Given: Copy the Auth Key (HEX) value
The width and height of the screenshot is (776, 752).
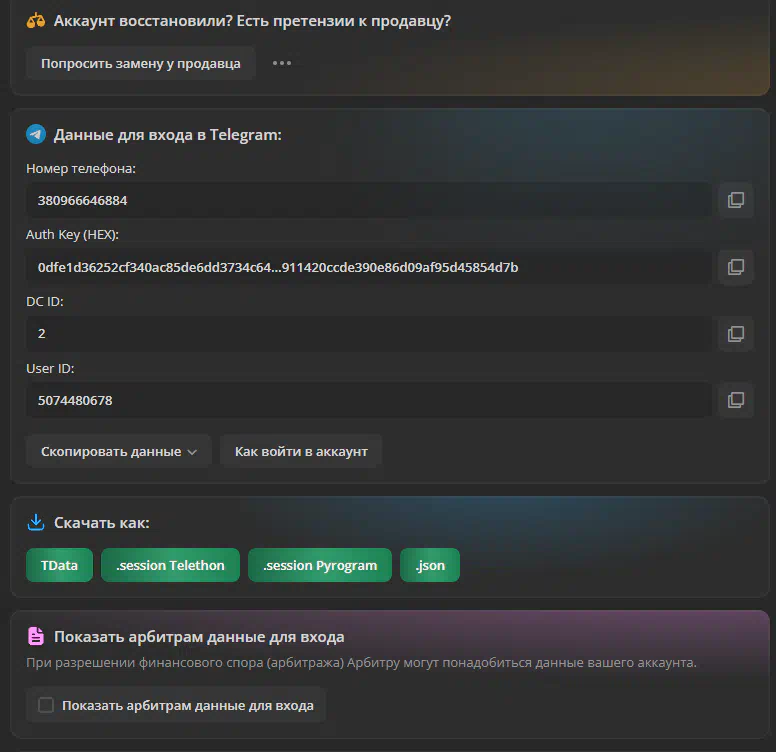Looking at the screenshot, I should pos(735,267).
